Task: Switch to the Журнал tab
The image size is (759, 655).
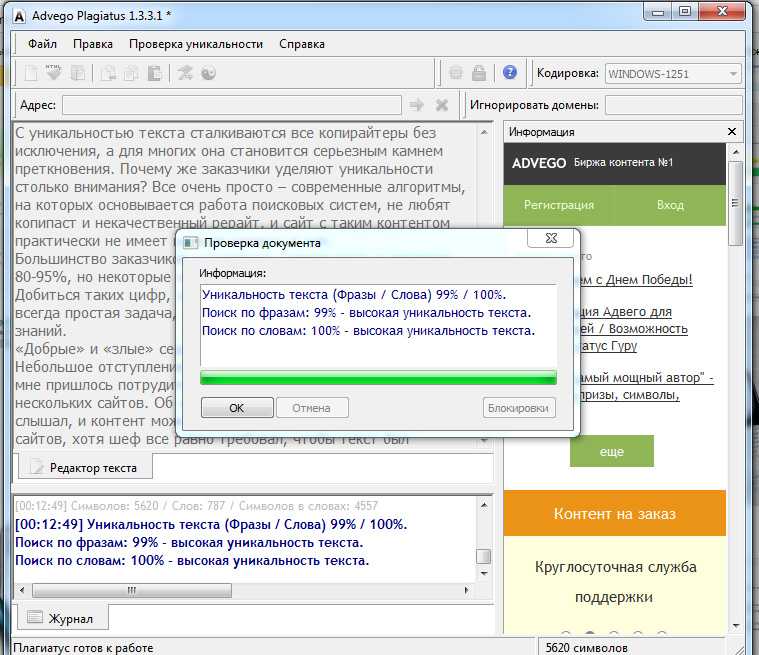Action: pyautogui.click(x=63, y=618)
